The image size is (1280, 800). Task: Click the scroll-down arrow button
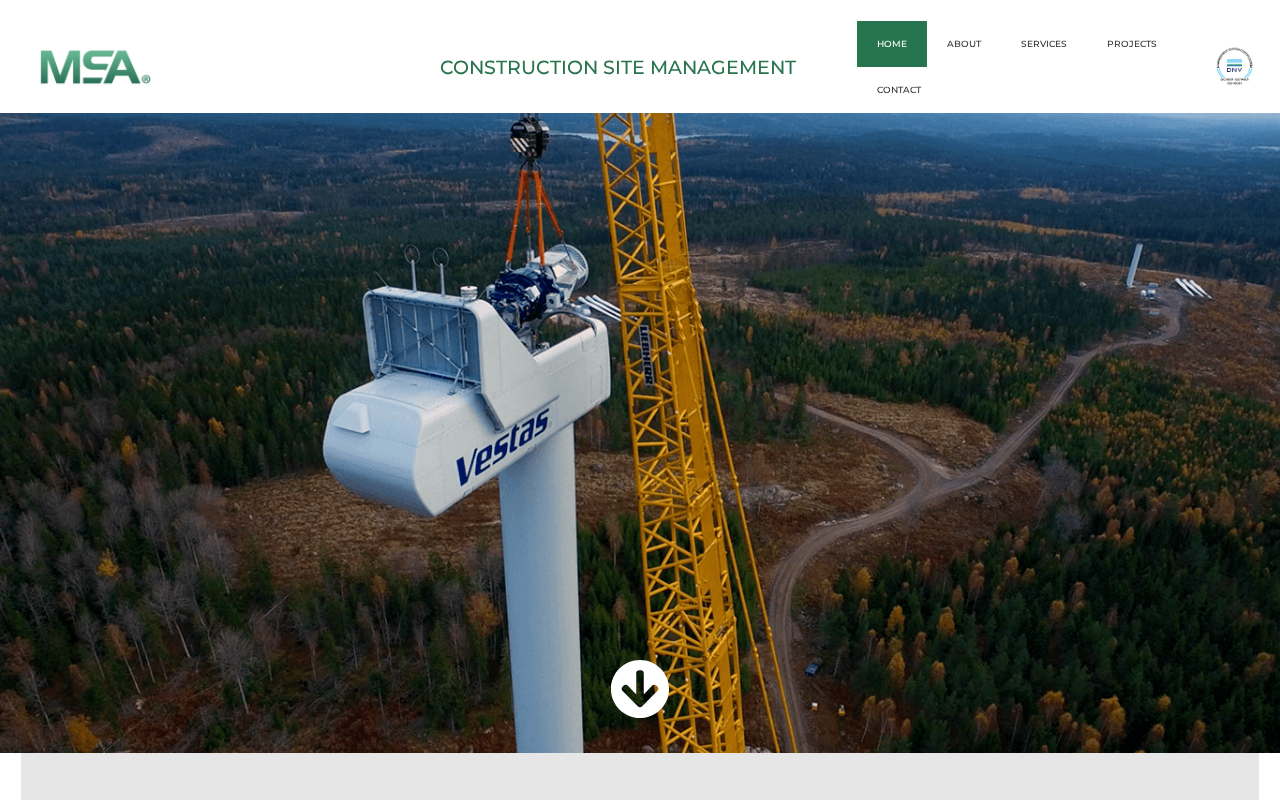[640, 689]
